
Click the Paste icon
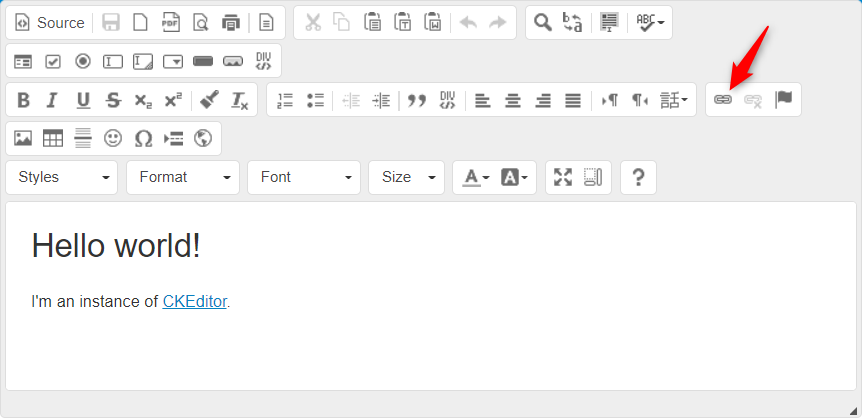point(373,23)
